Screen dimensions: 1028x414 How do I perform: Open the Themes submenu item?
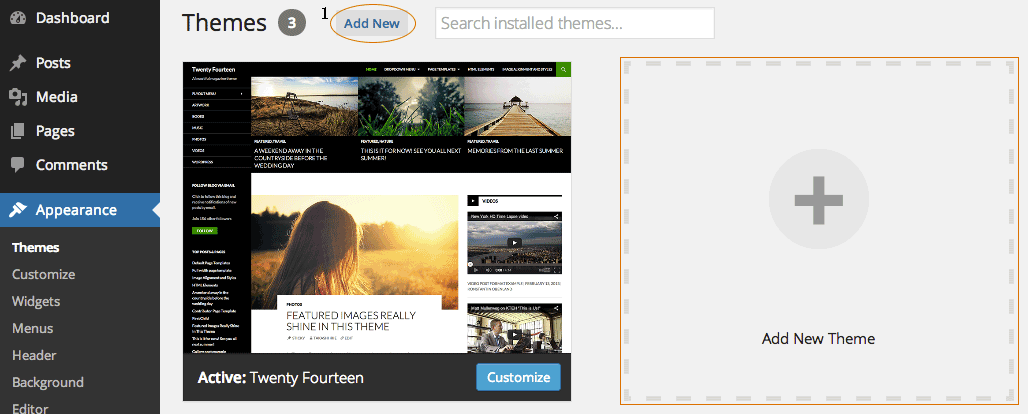click(35, 247)
